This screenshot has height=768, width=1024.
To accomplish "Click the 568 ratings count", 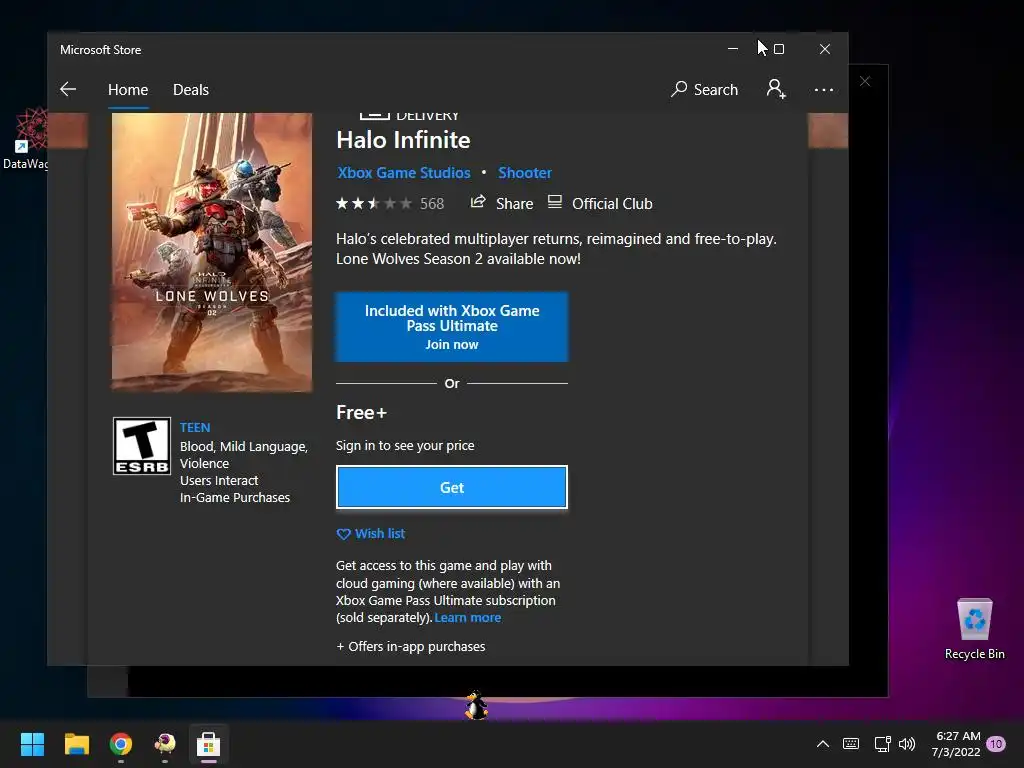I will pos(432,204).
